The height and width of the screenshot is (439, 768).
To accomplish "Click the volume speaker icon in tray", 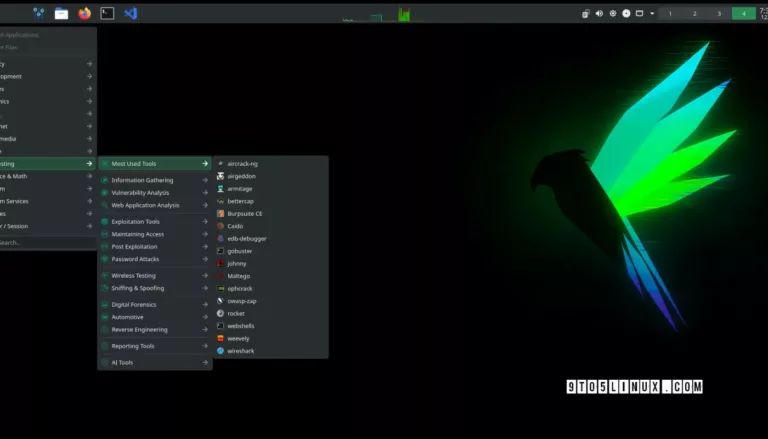I will (599, 13).
